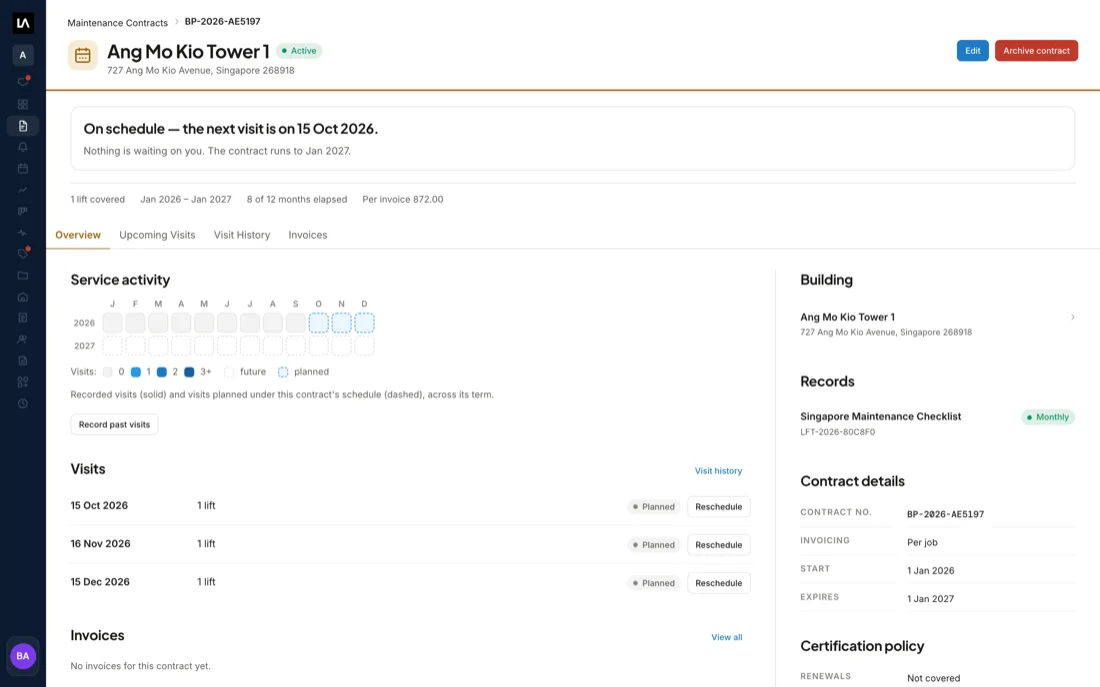Open the folder icon in the sidebar

pos(22,276)
